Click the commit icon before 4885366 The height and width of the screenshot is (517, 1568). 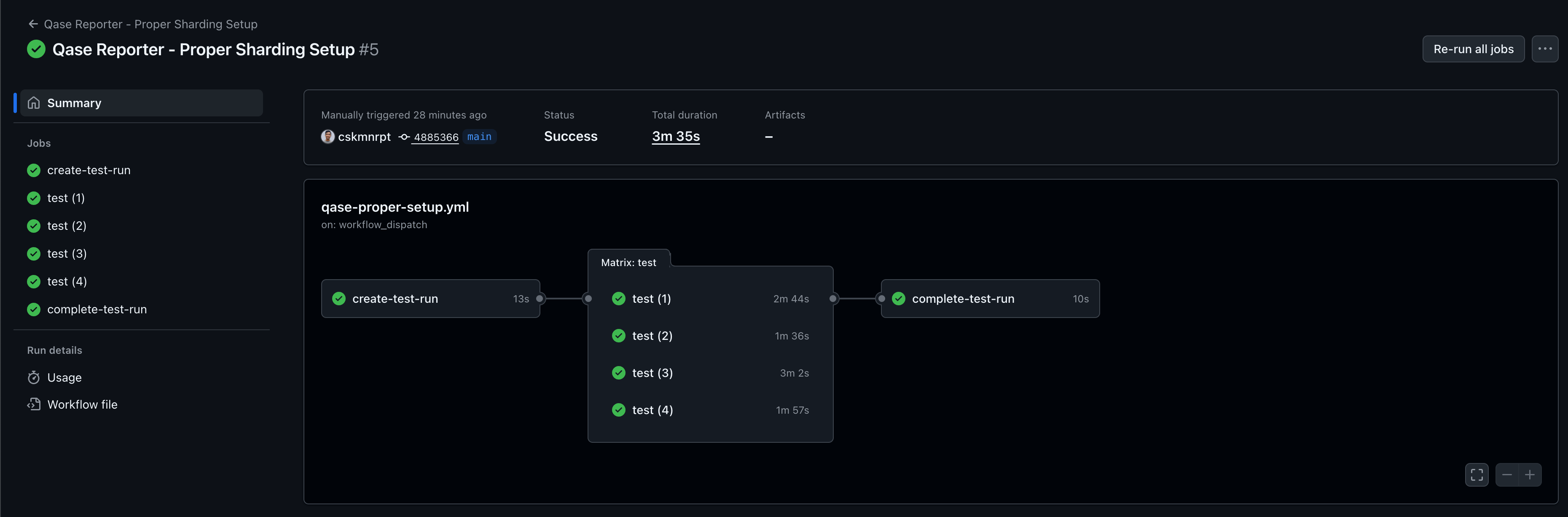click(404, 137)
